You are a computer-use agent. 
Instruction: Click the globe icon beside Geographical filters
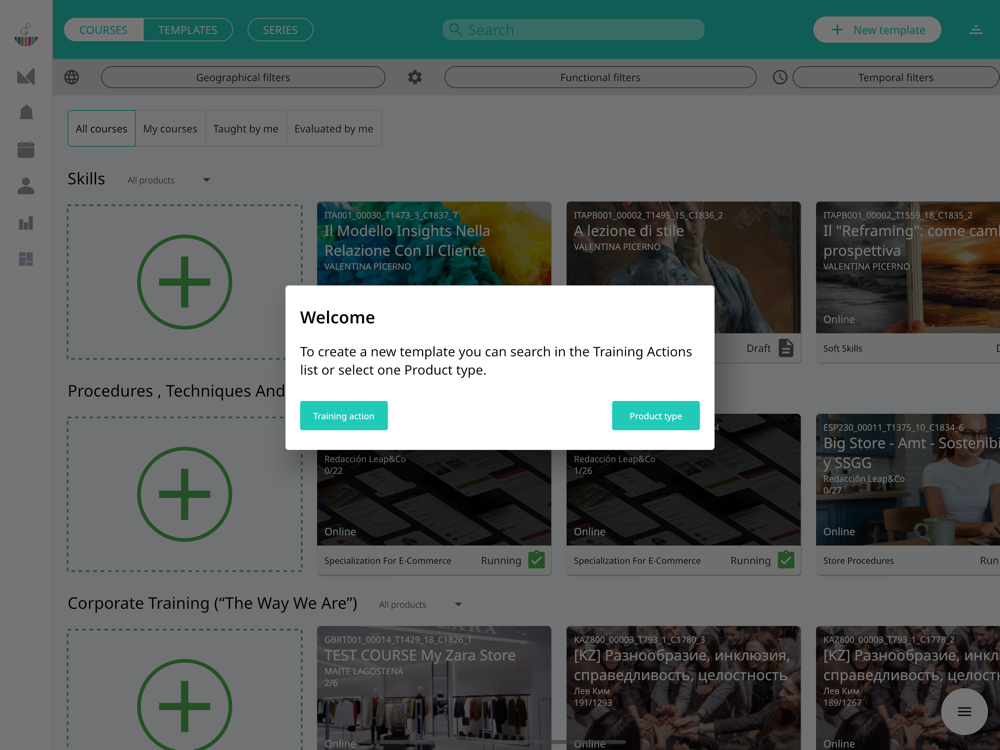click(x=71, y=77)
